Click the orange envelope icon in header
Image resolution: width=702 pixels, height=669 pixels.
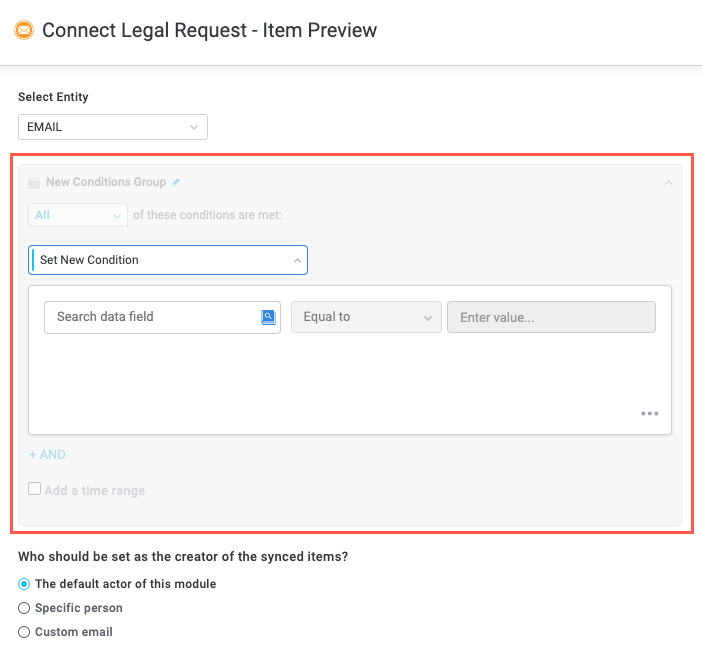point(24,31)
